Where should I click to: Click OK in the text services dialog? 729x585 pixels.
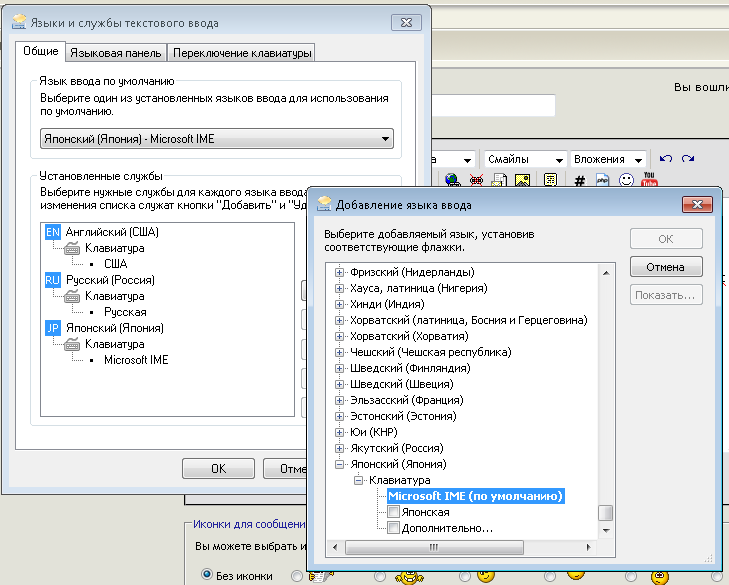[218, 468]
